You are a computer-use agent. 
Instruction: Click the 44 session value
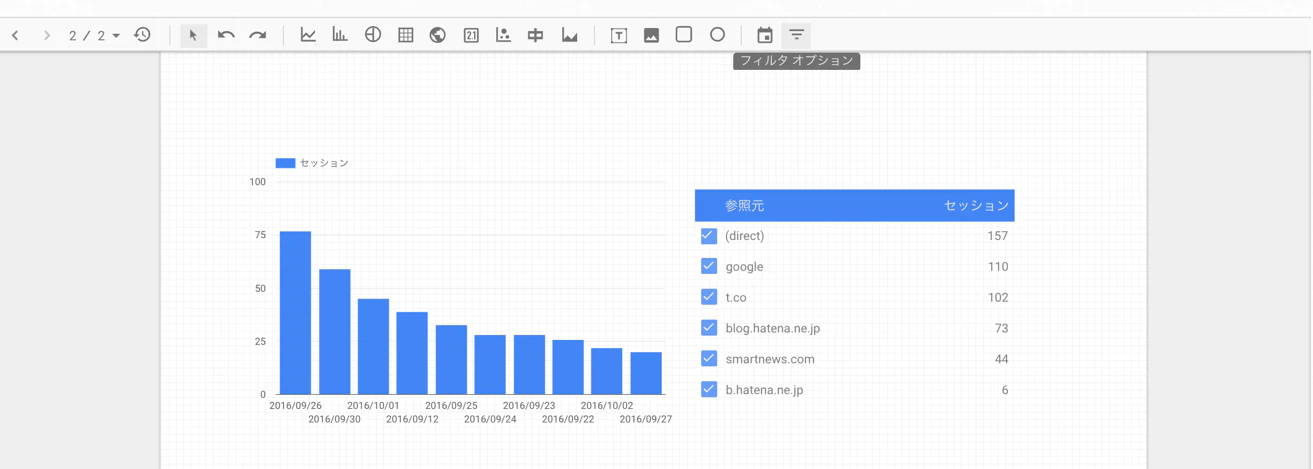coord(1001,359)
